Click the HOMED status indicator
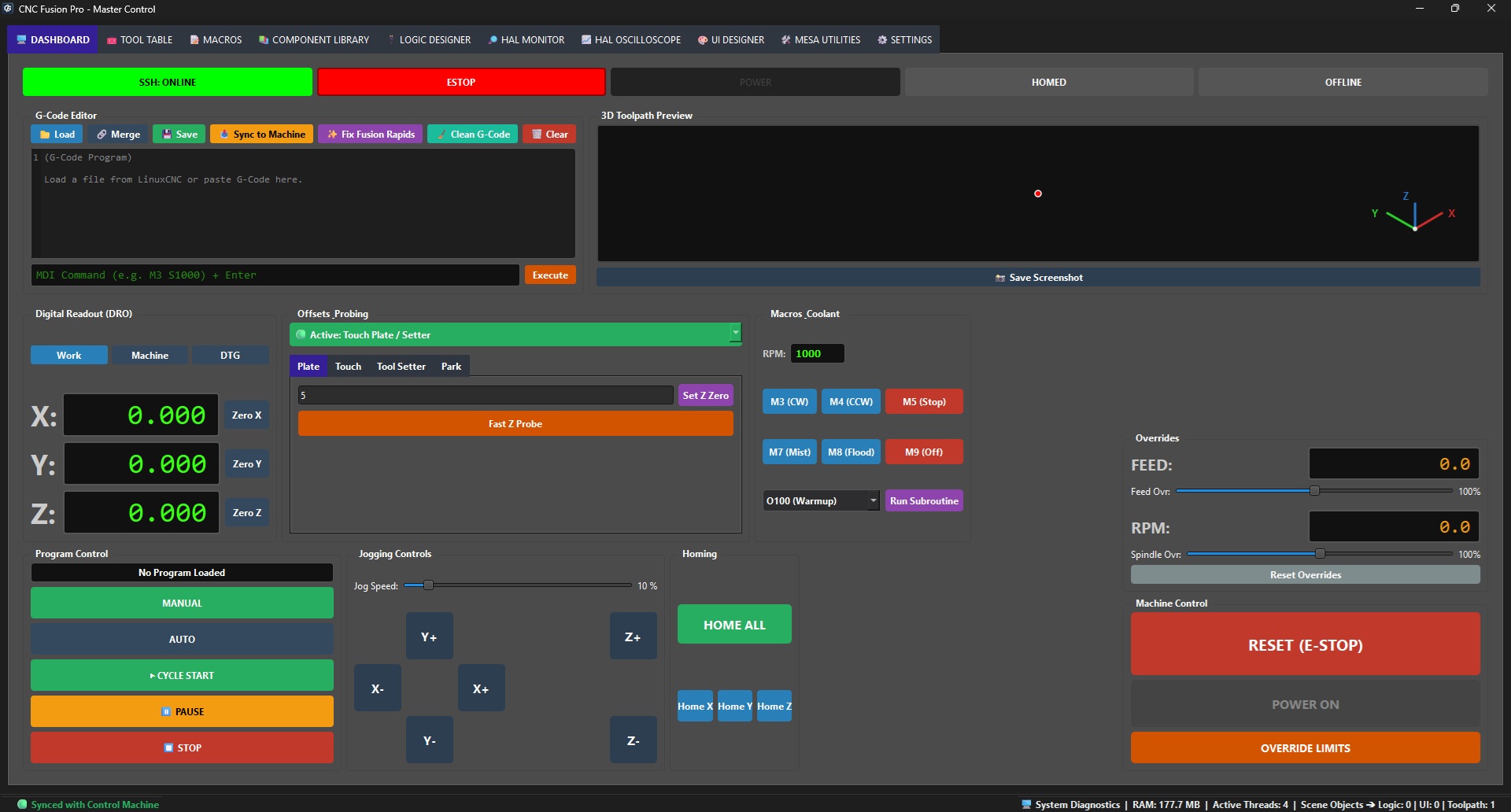Screen dimensions: 1511x812 (1049, 82)
